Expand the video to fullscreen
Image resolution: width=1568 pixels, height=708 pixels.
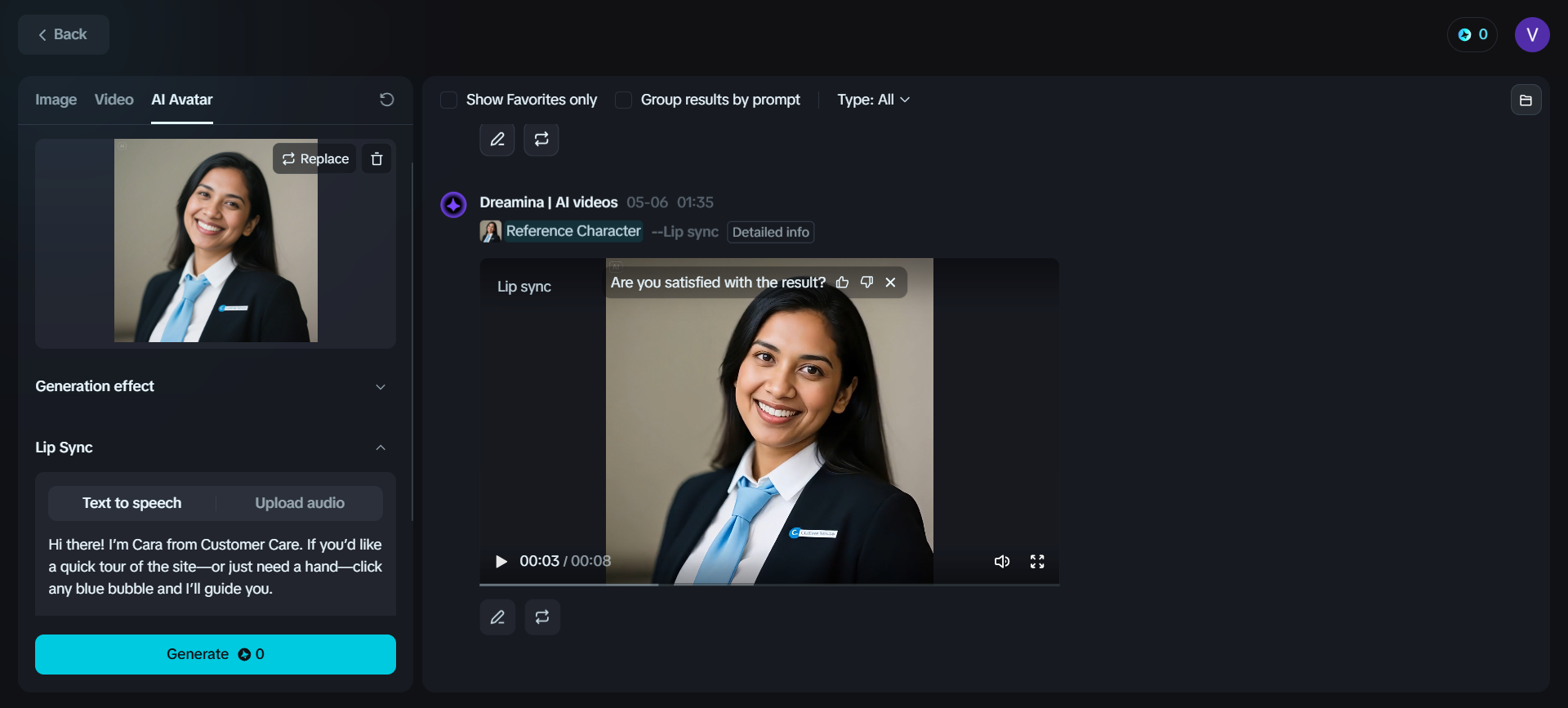(1037, 561)
